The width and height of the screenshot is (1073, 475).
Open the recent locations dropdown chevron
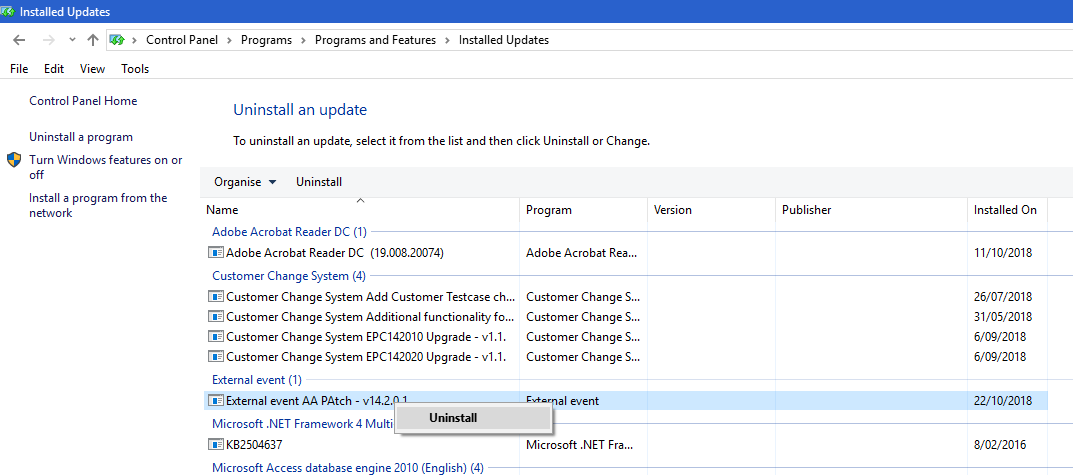tap(72, 40)
